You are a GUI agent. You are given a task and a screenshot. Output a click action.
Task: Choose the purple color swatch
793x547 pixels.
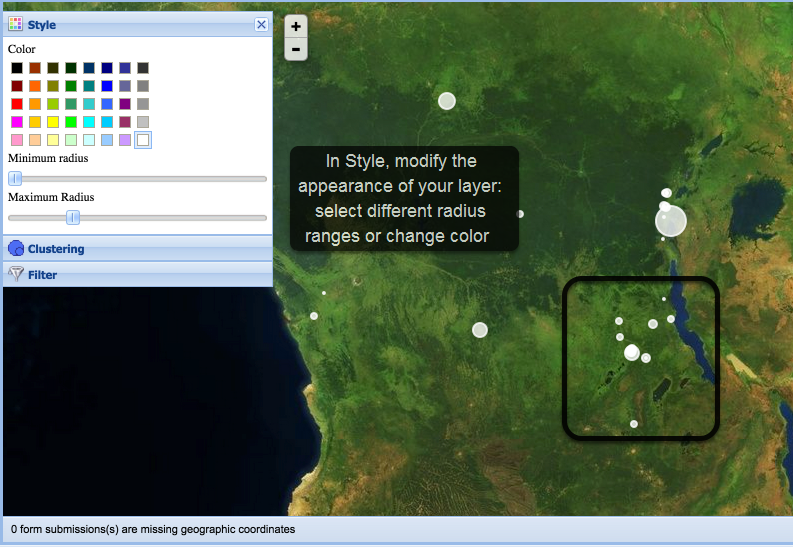click(125, 104)
